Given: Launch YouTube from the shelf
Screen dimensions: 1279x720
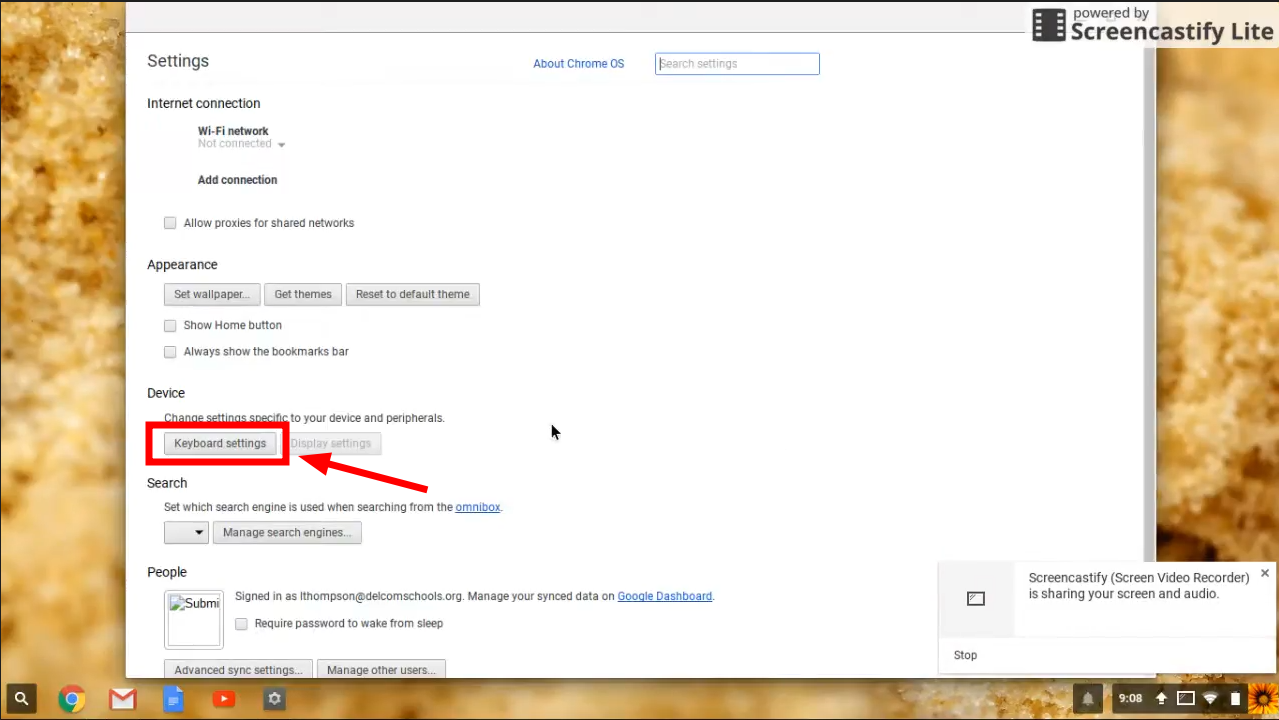Looking at the screenshot, I should point(223,698).
